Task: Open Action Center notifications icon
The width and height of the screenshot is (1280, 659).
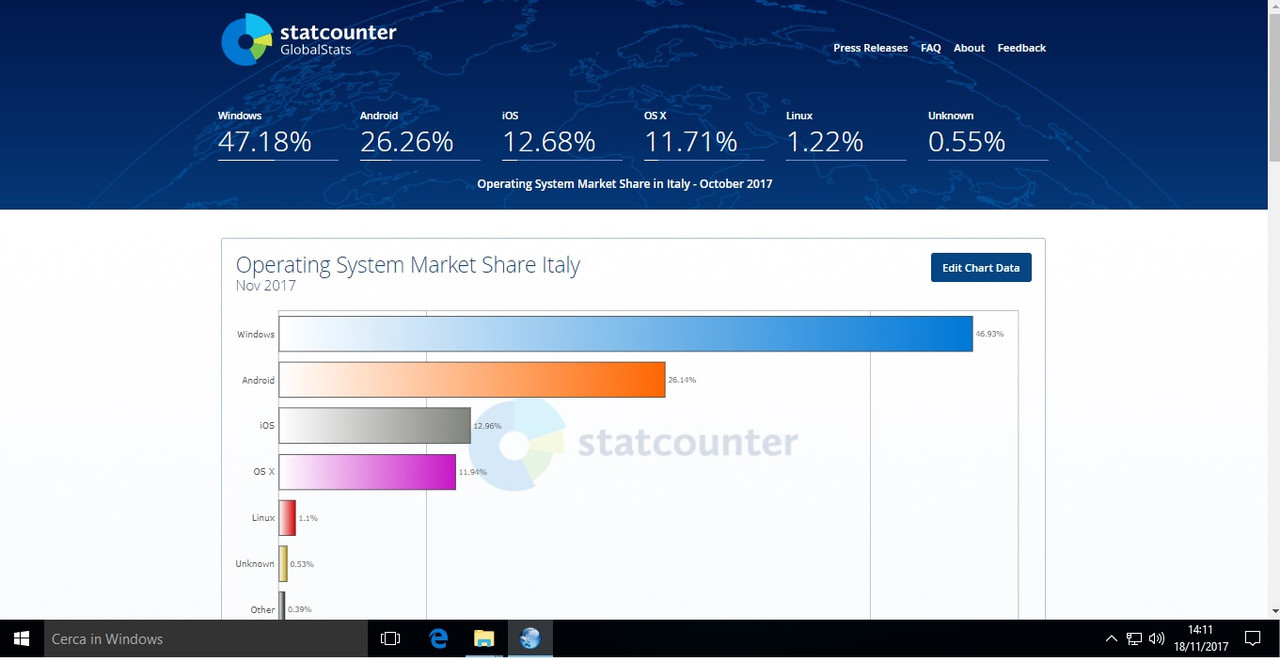Action: click(x=1252, y=638)
